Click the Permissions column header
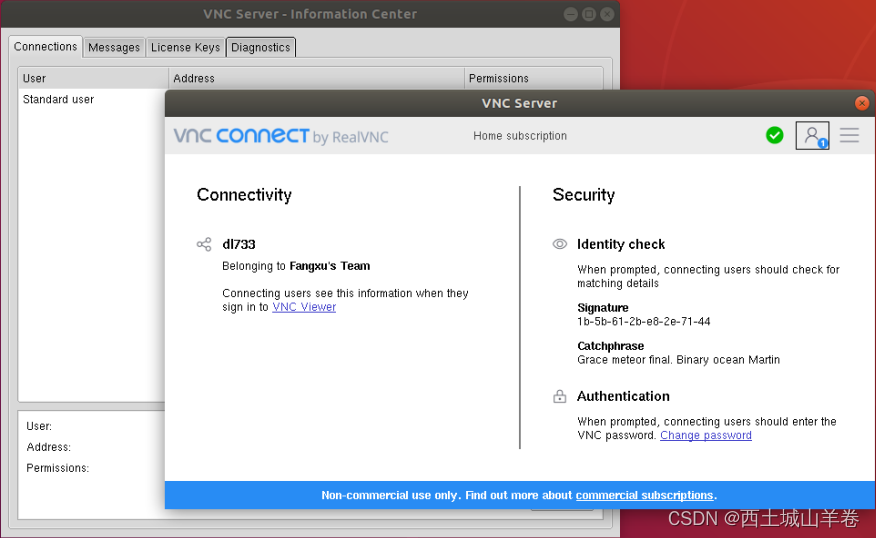The width and height of the screenshot is (876, 538). (534, 78)
